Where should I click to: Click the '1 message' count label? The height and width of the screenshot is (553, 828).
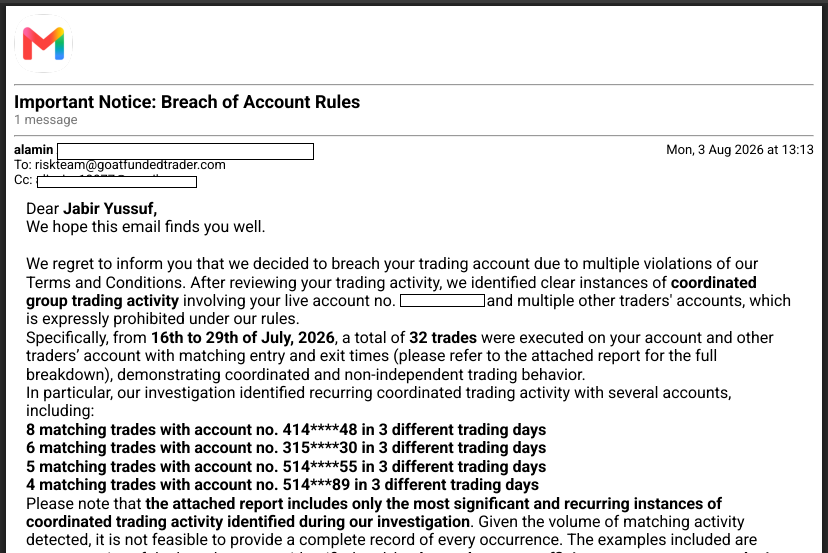click(46, 120)
